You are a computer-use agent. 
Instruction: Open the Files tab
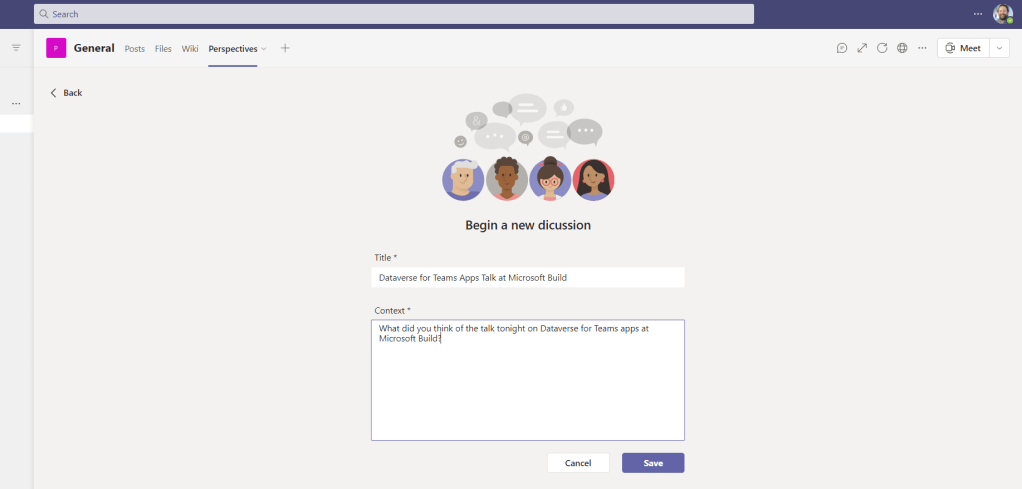pyautogui.click(x=163, y=49)
